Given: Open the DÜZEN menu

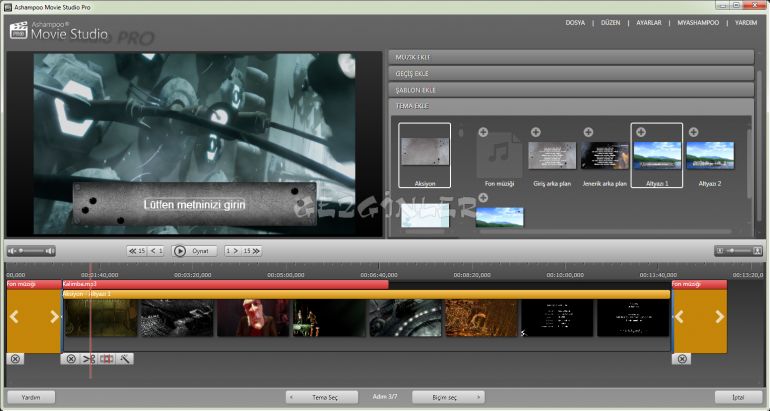Looking at the screenshot, I should pyautogui.click(x=610, y=23).
